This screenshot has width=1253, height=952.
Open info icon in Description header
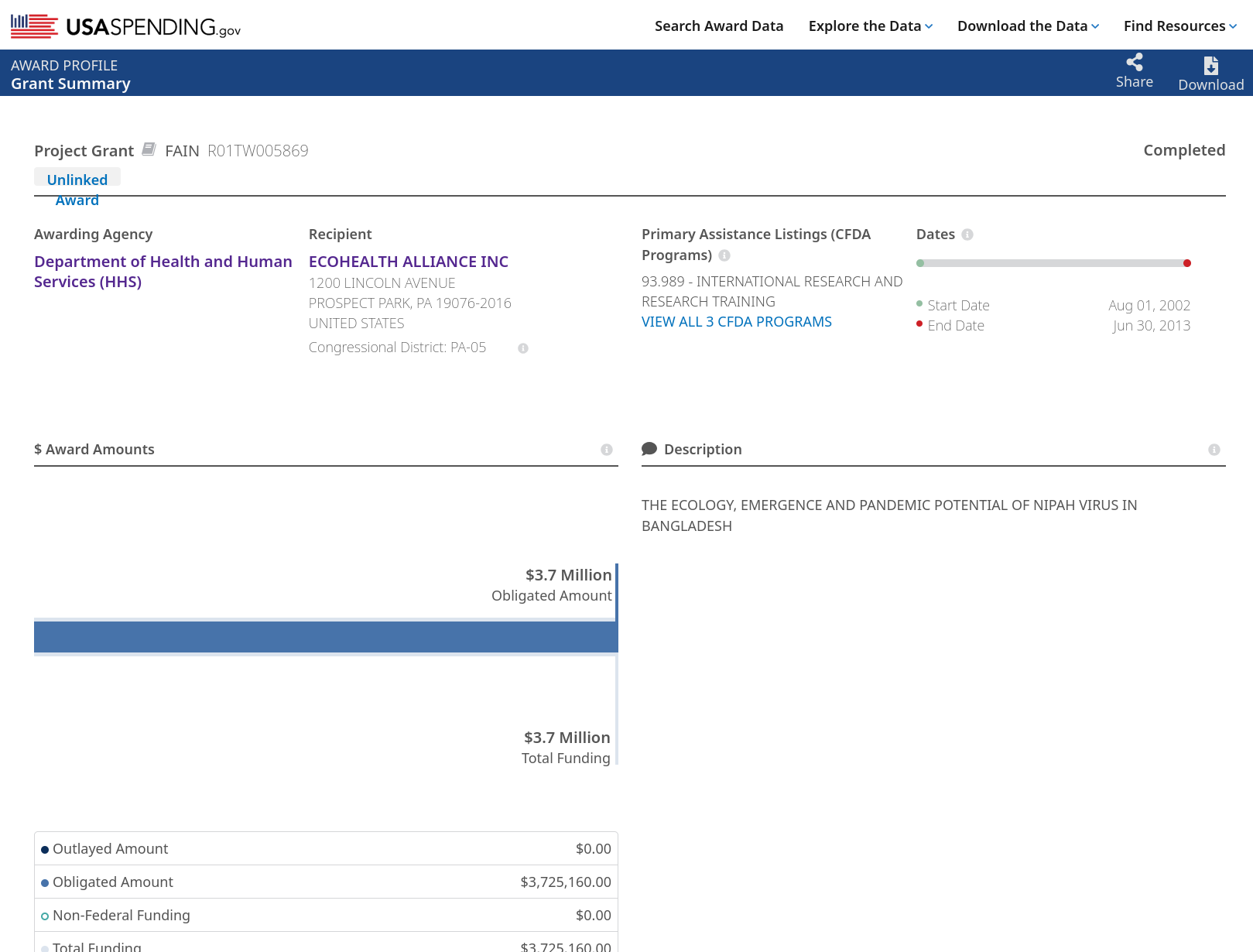pyautogui.click(x=1214, y=450)
